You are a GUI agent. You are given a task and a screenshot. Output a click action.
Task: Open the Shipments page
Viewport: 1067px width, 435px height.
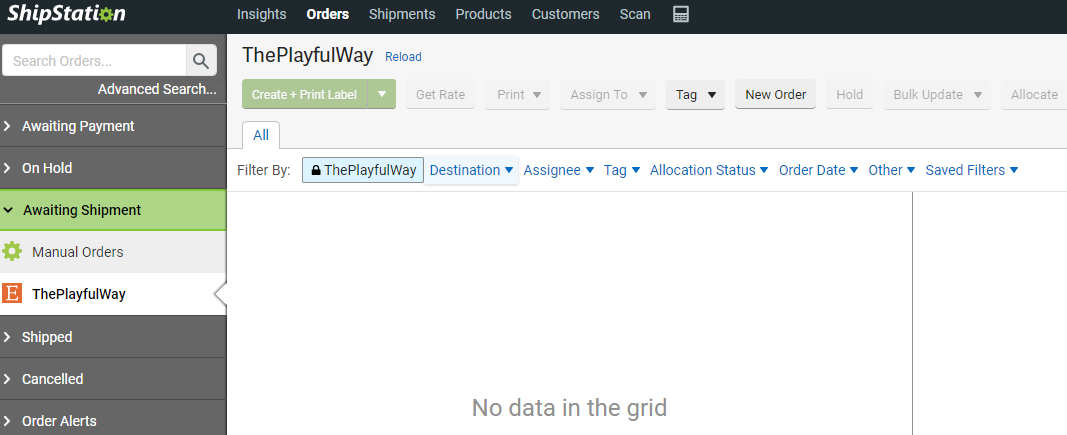(401, 14)
